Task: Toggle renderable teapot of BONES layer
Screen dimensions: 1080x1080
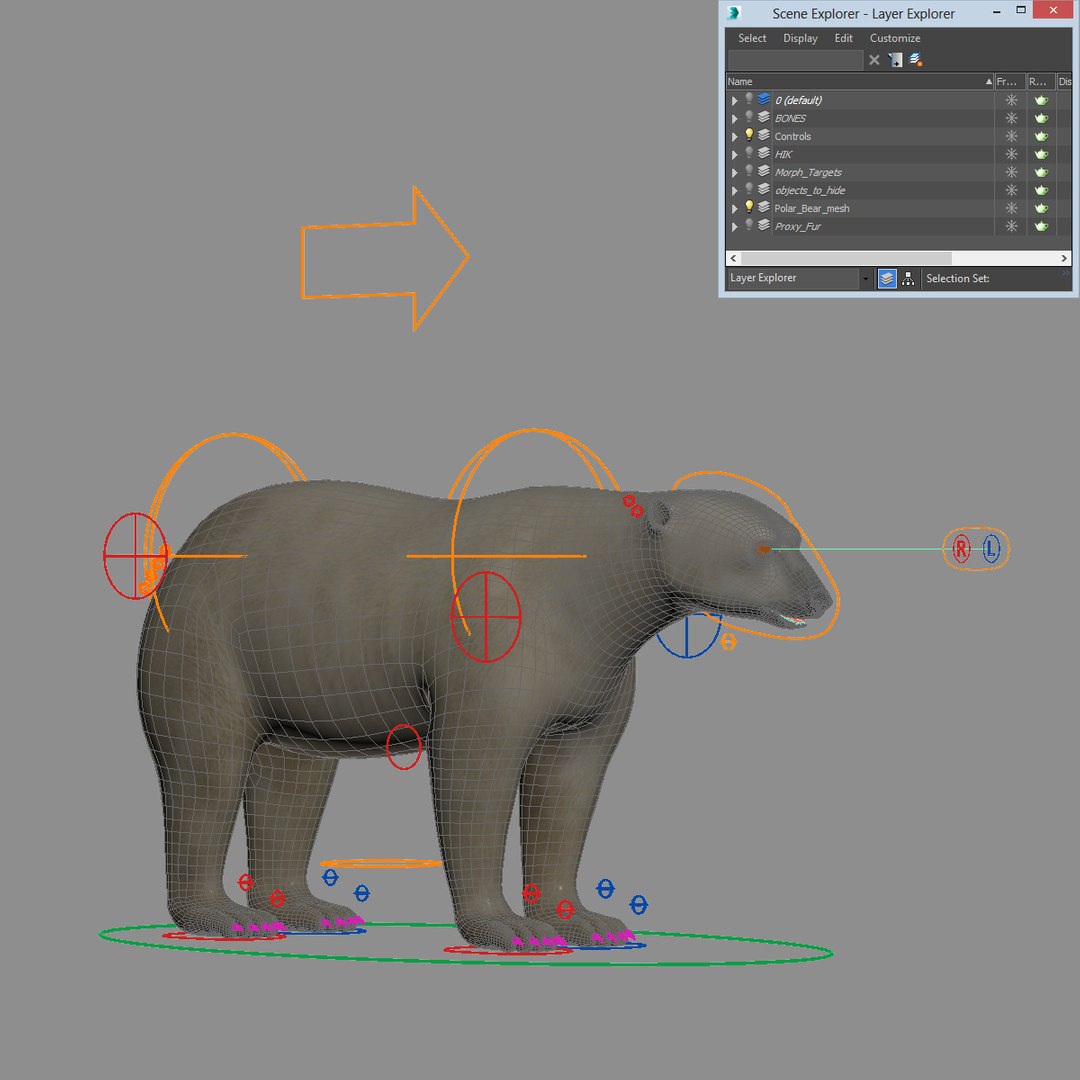Action: 1041,118
